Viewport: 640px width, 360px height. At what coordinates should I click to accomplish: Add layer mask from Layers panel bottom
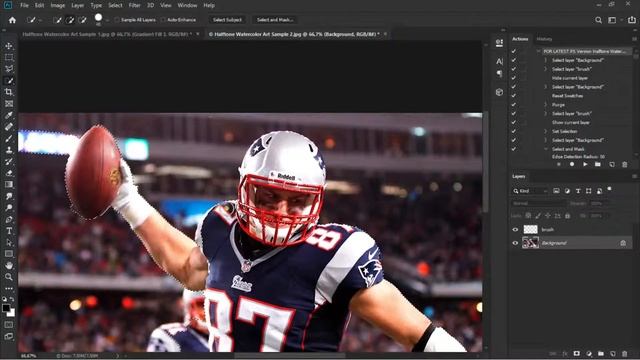[576, 353]
